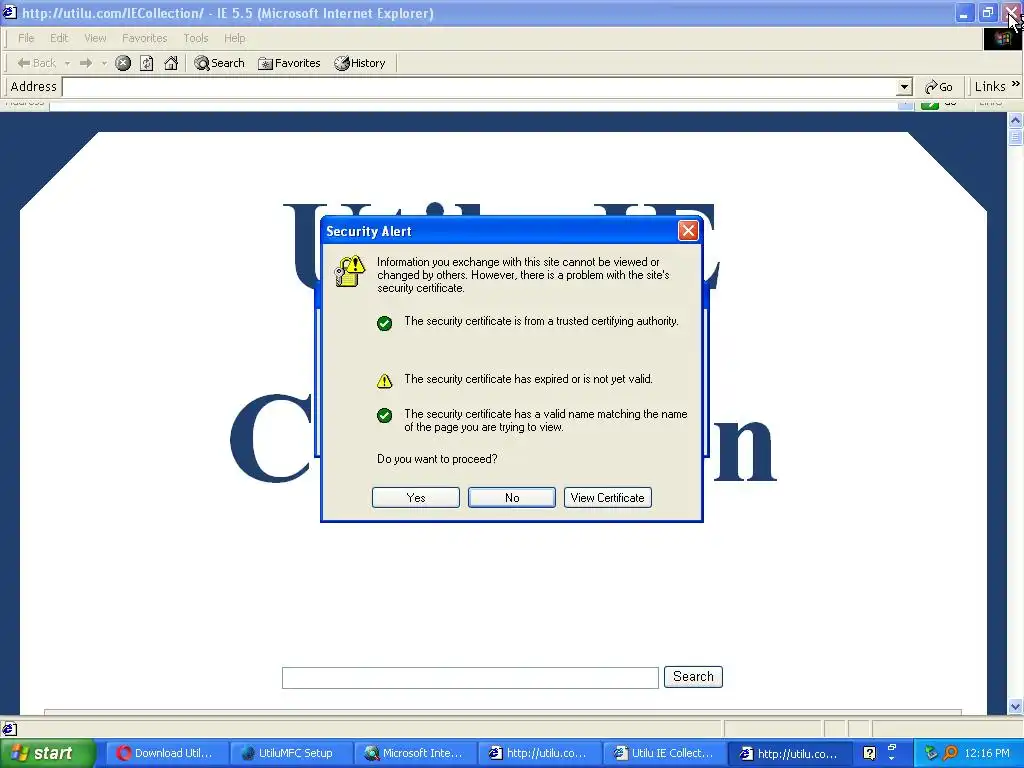Viewport: 1024px width, 768px height.
Task: Open the Back history dropdown arrow
Action: tap(67, 63)
